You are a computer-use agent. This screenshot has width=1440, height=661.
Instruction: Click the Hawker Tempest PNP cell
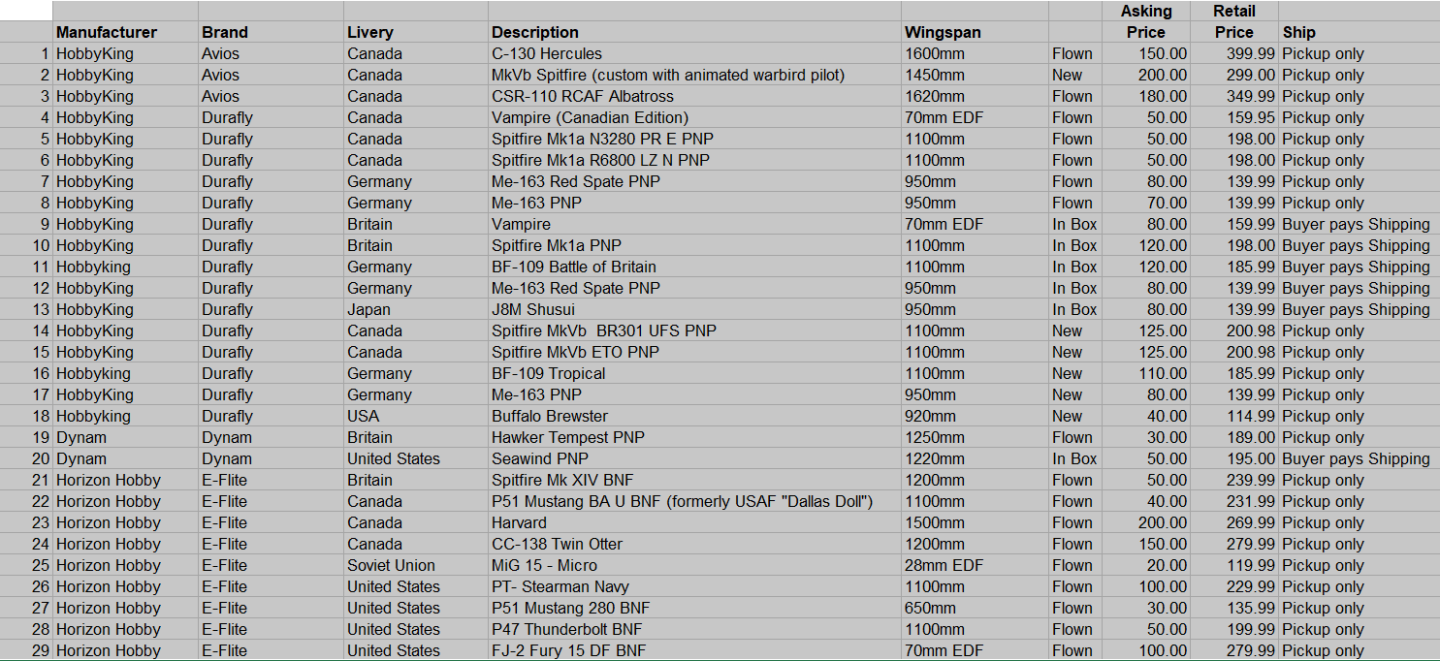[694, 437]
